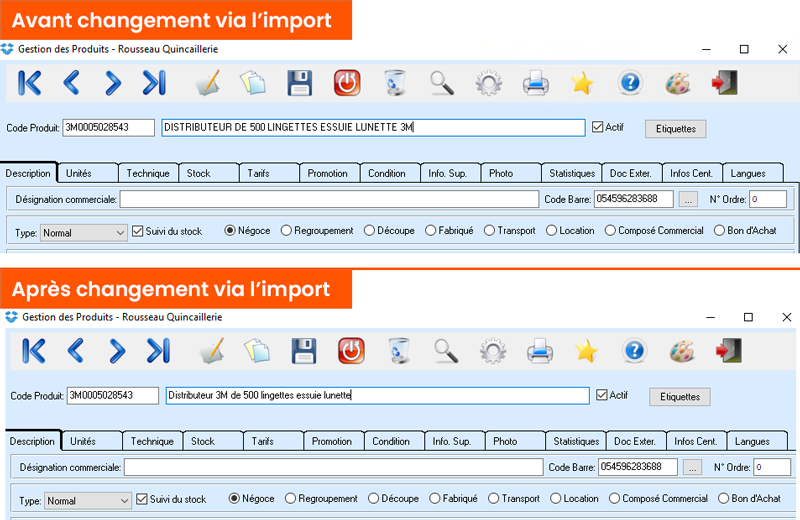Select Bon d'Achat radio in bottom window
This screenshot has width=800, height=520.
723,499
